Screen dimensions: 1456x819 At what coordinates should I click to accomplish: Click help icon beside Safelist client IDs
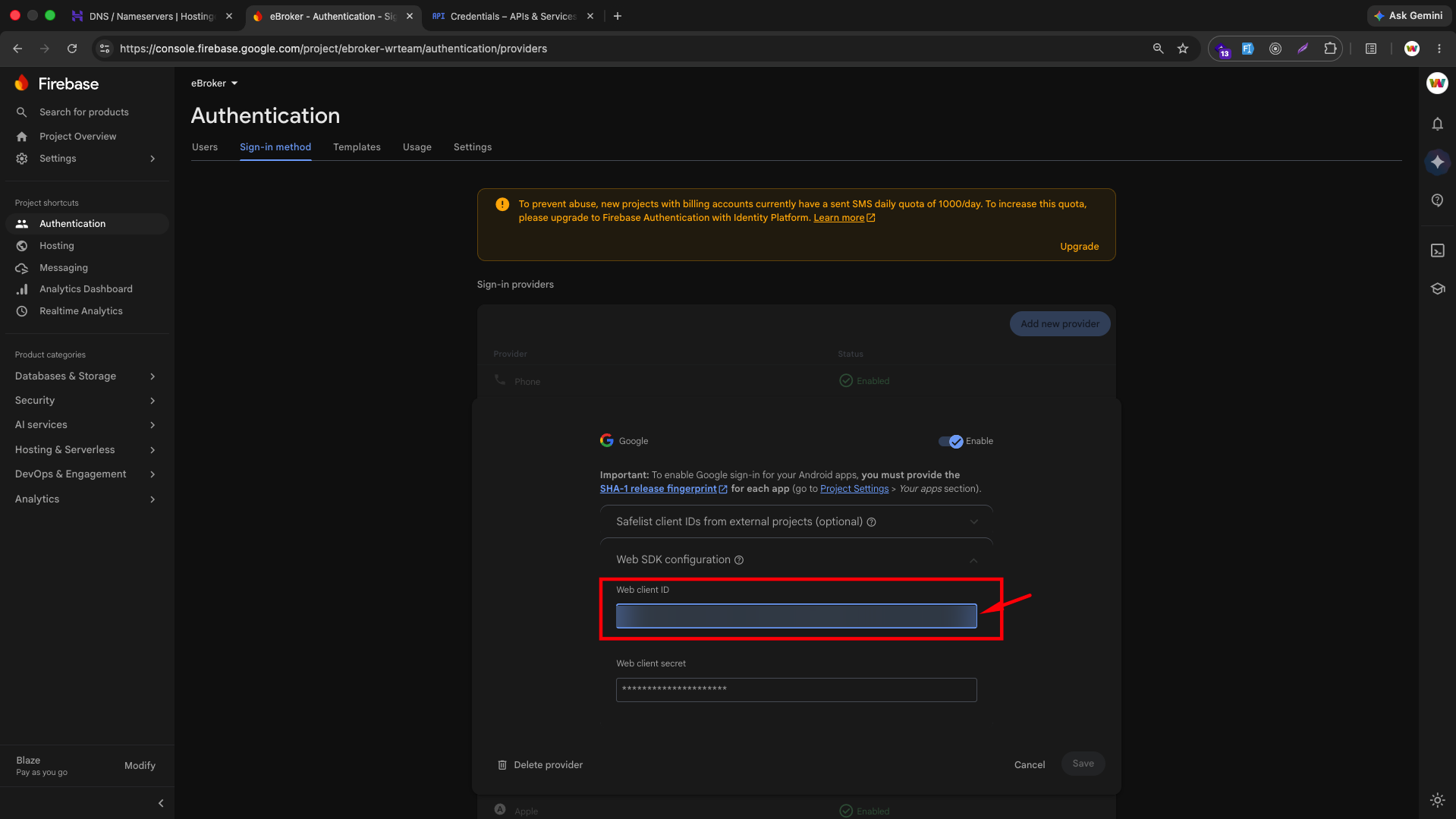tap(871, 522)
